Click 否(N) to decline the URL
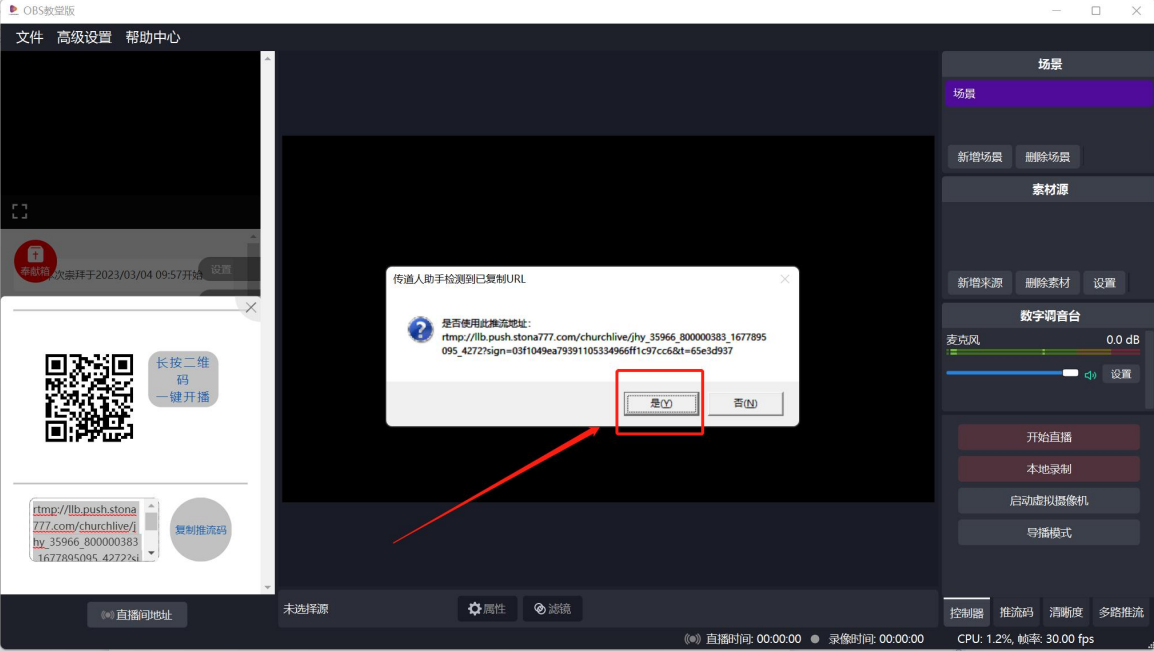 [x=745, y=403]
